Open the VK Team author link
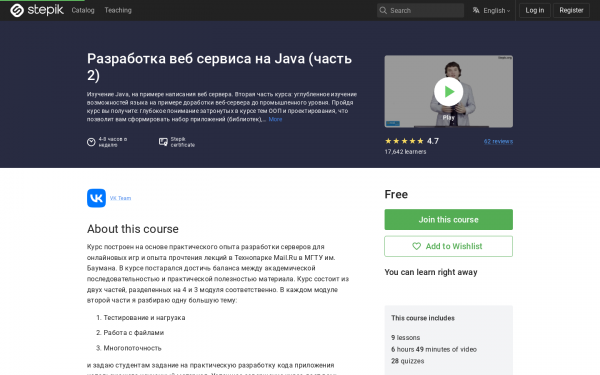The image size is (600, 375). point(120,198)
